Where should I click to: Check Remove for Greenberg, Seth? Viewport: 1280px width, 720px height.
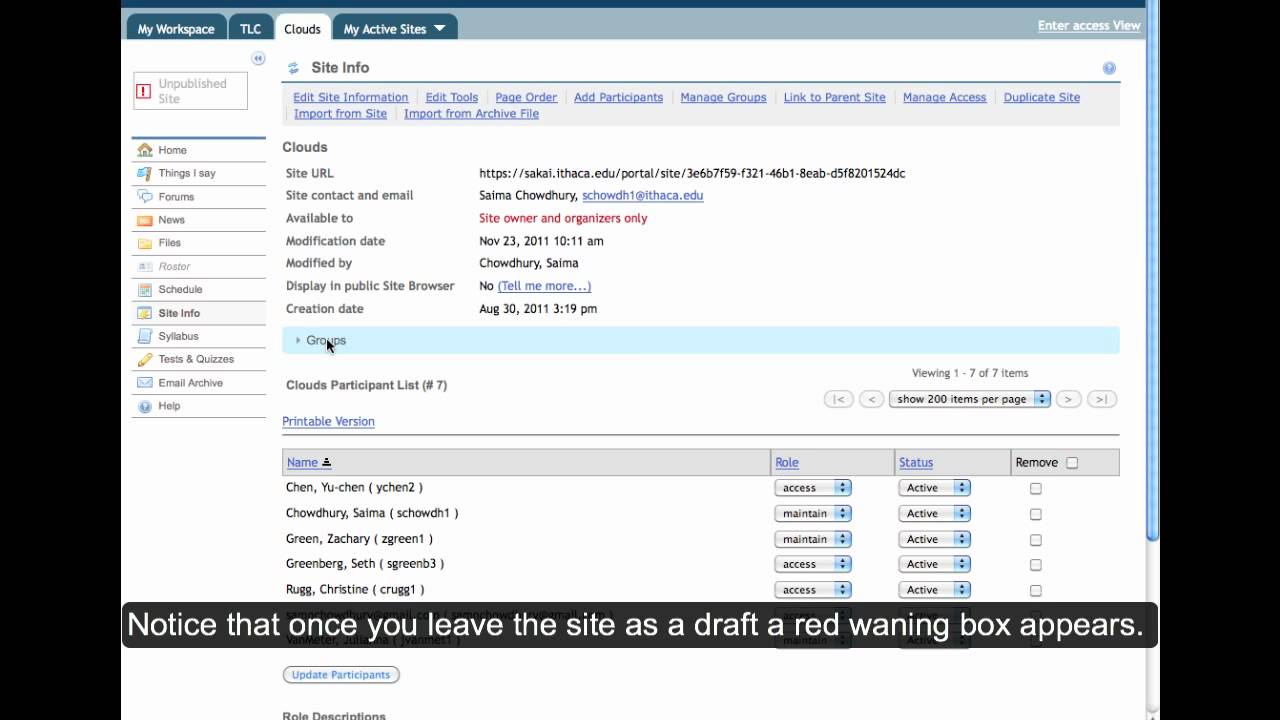coord(1036,565)
